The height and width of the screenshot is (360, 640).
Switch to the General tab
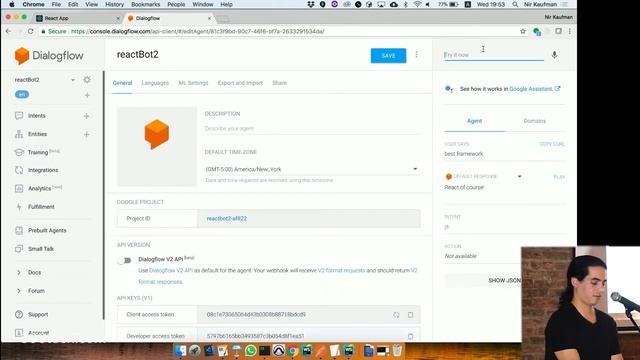(x=122, y=83)
